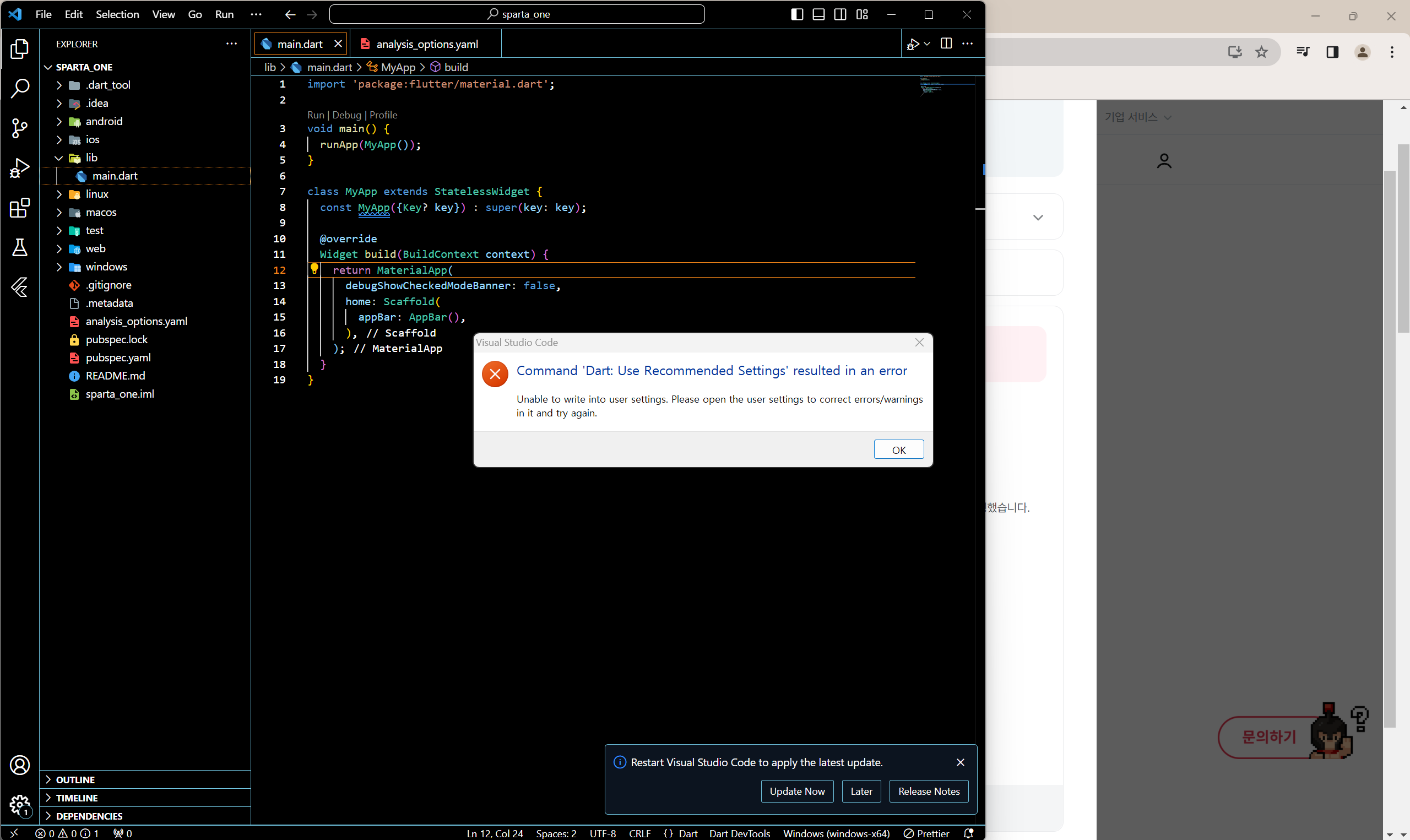Open the Testing flask view
The image size is (1410, 840).
pyautogui.click(x=20, y=247)
